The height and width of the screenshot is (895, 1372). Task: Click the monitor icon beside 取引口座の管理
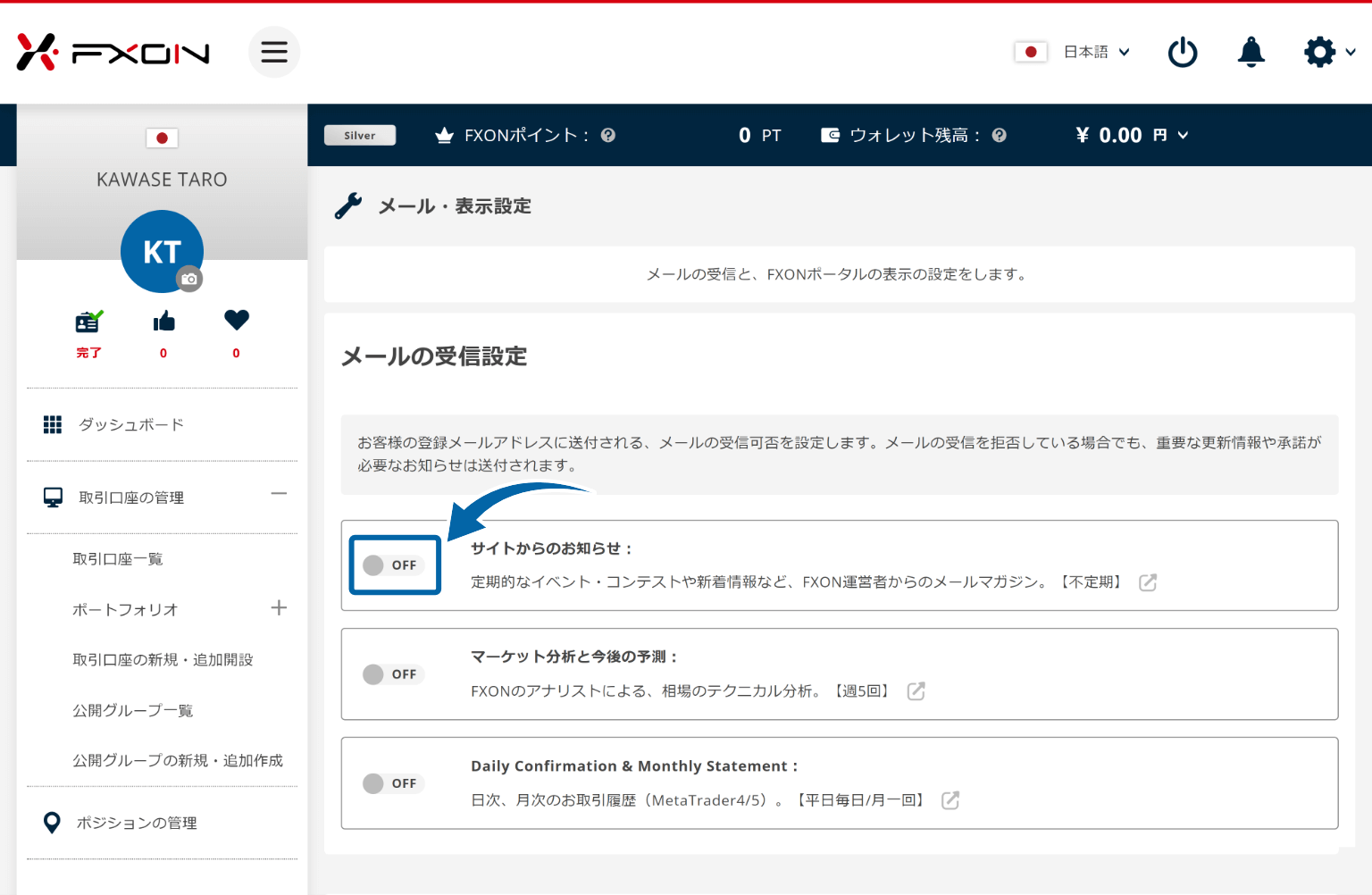coord(53,498)
